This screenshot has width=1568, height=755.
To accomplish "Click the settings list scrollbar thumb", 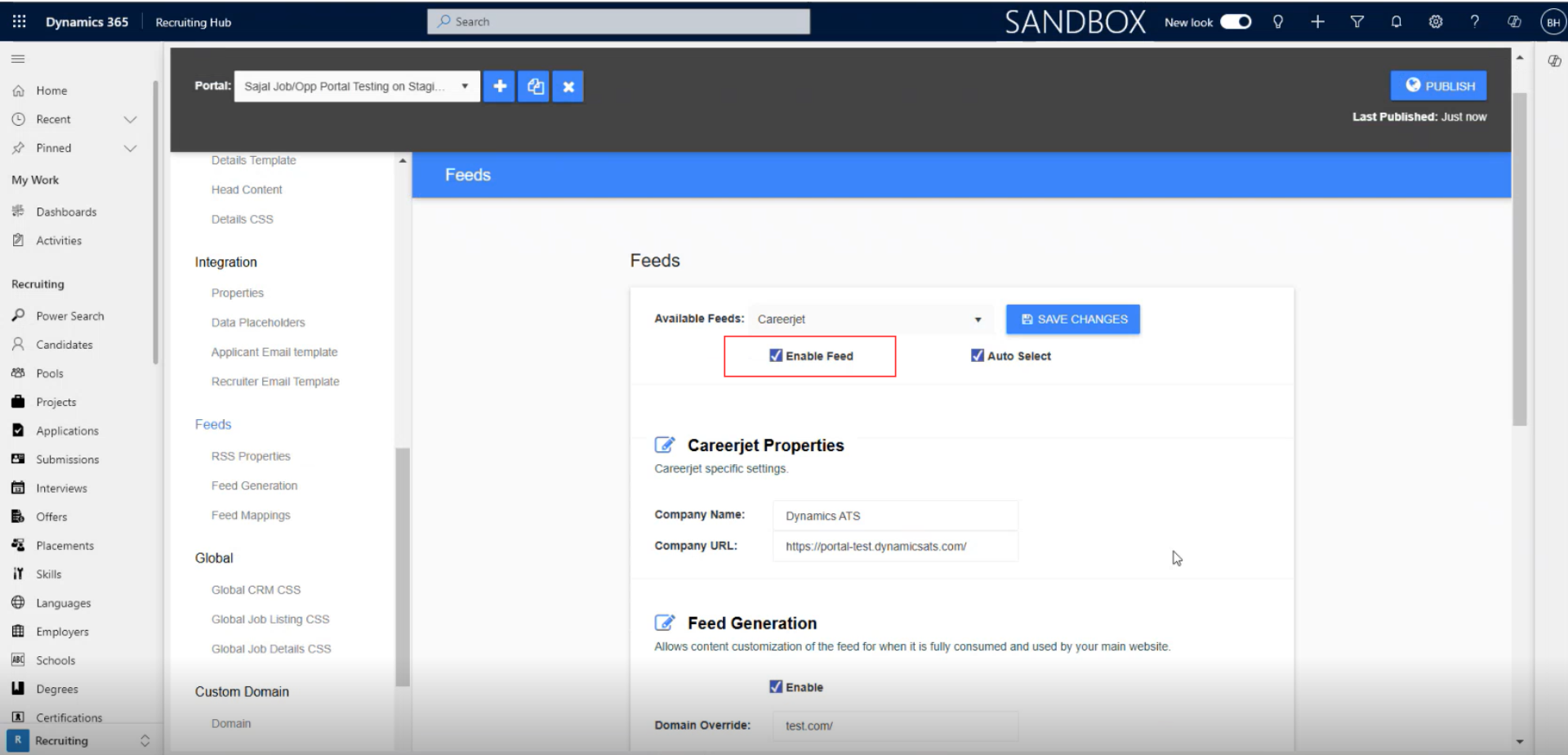I will point(402,567).
